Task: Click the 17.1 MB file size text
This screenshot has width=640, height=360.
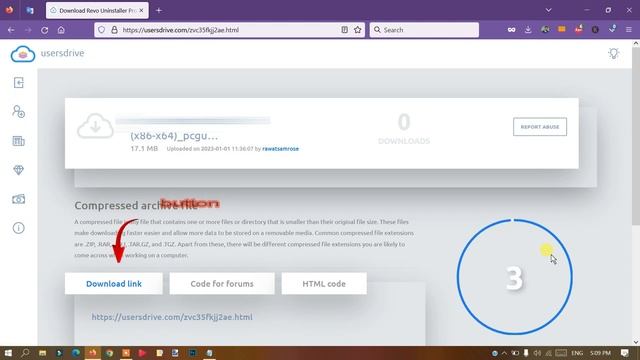Action: (144, 149)
